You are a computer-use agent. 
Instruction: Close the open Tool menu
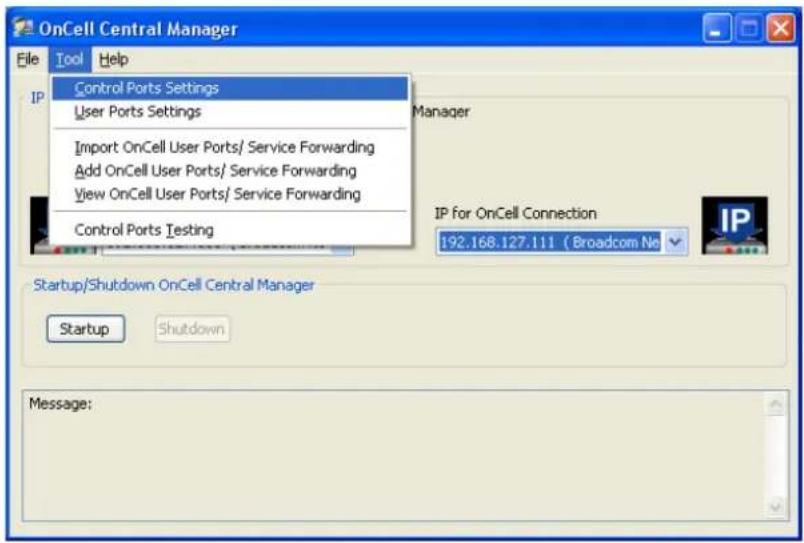coord(70,59)
